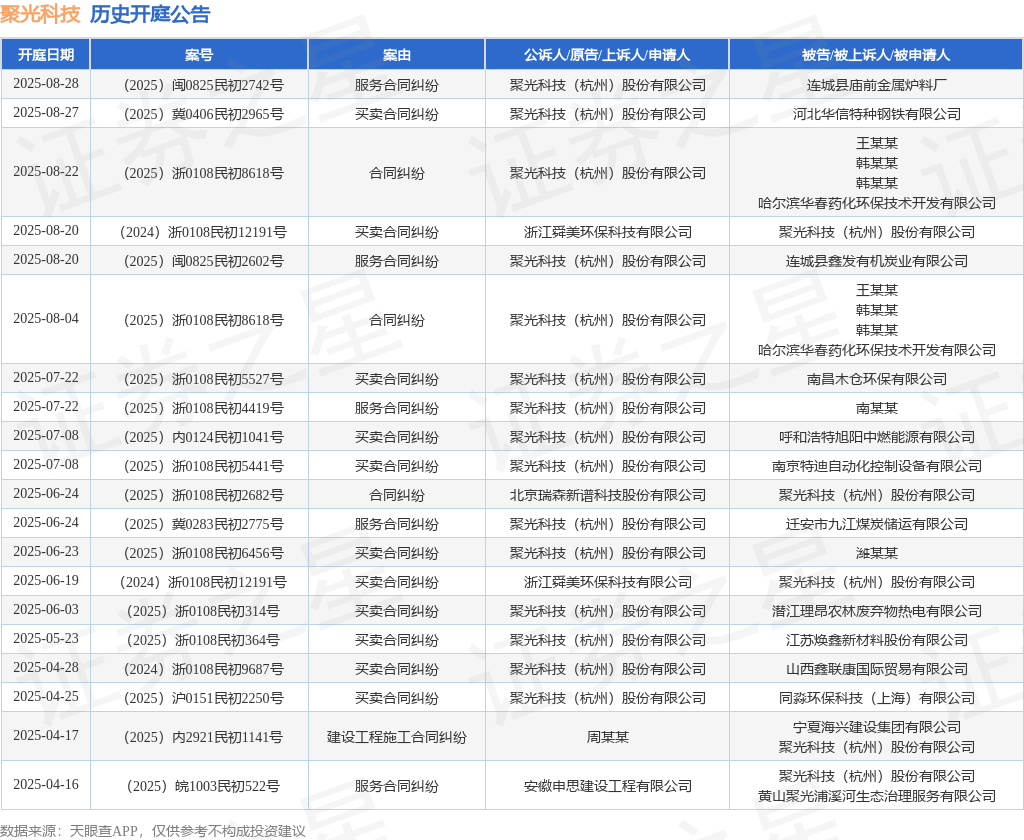Click defendant 连城县鑫发有机炭业有限公司
1024x840 pixels.
[x=876, y=261]
